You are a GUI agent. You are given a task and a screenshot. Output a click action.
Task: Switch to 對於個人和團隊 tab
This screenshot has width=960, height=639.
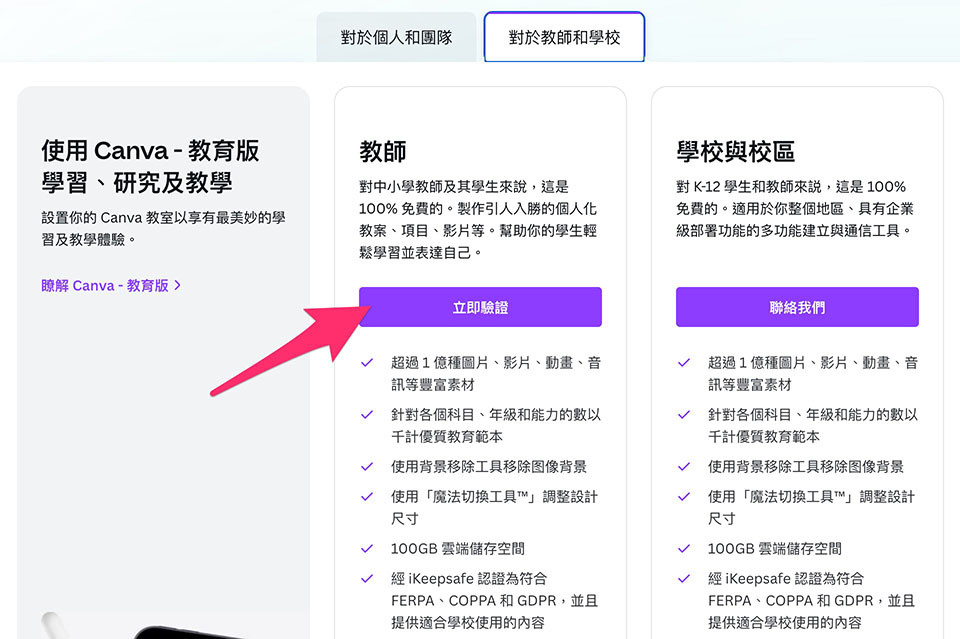pyautogui.click(x=396, y=37)
